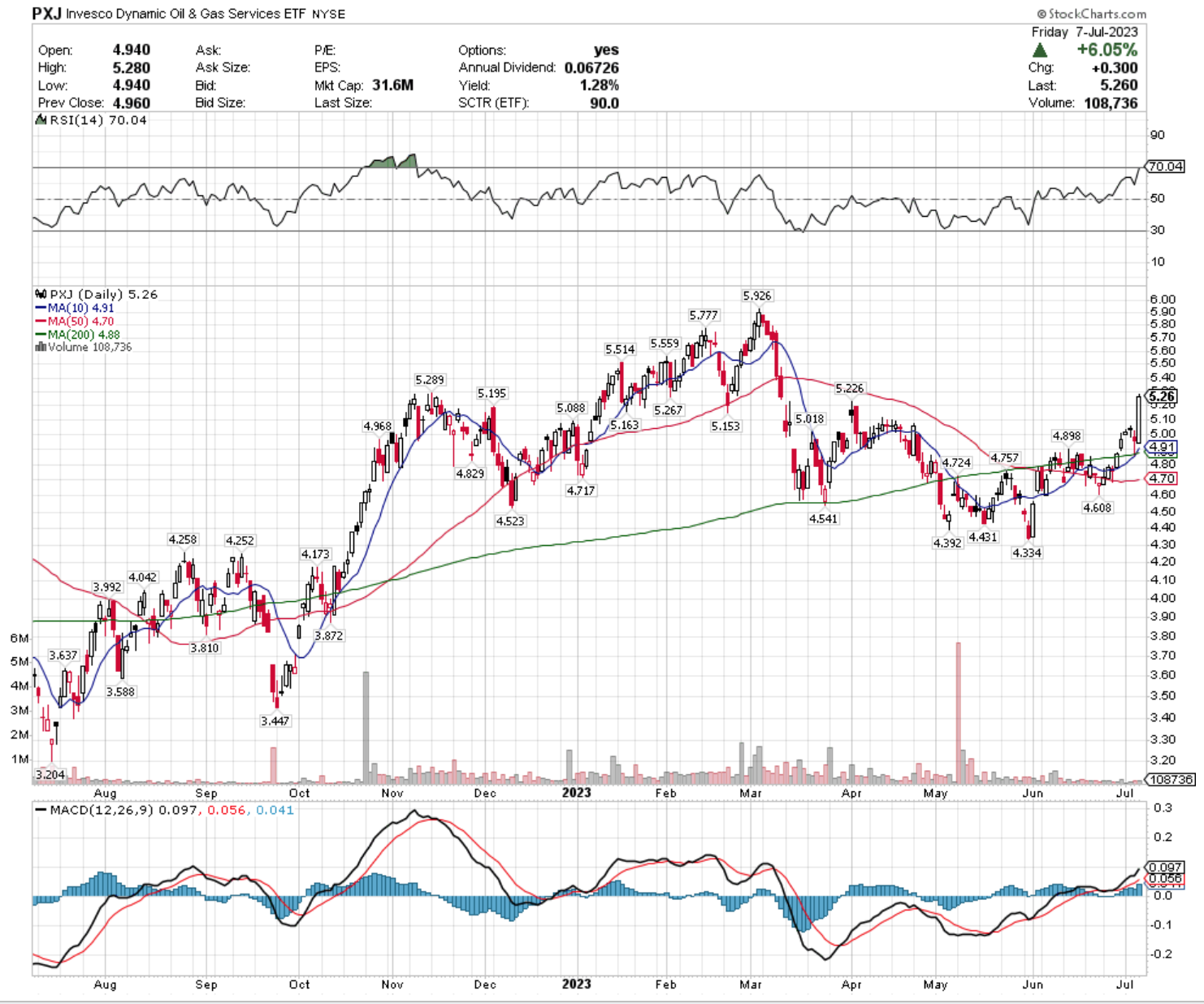Screen dimensions: 1204x1004
Task: Click the 5.926 peak price label
Action: pyautogui.click(x=757, y=296)
